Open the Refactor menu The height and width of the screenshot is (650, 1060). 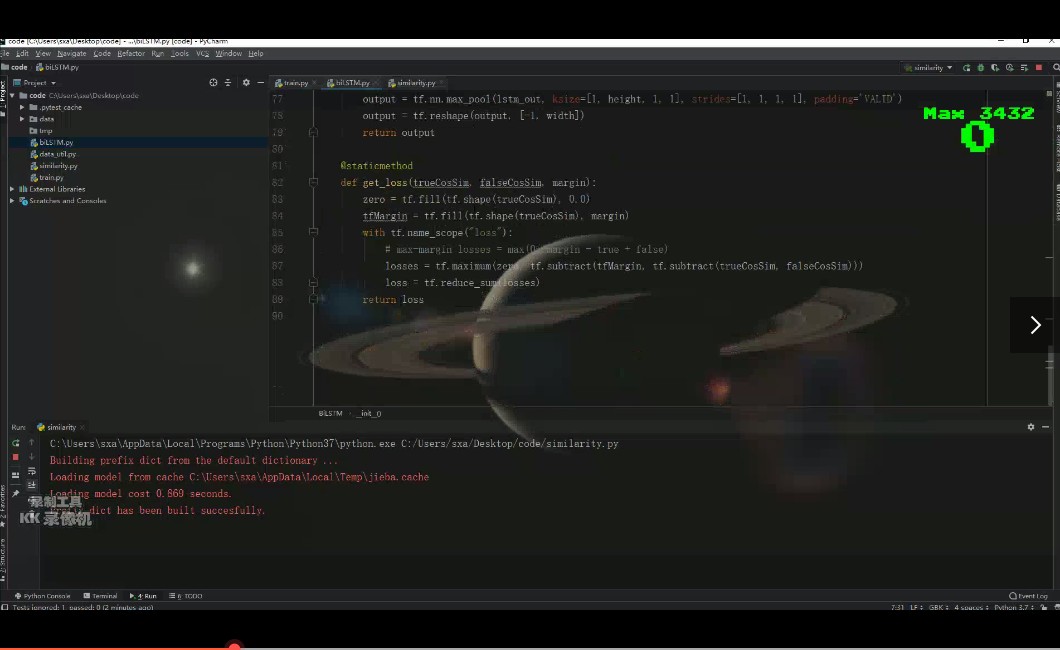point(130,53)
